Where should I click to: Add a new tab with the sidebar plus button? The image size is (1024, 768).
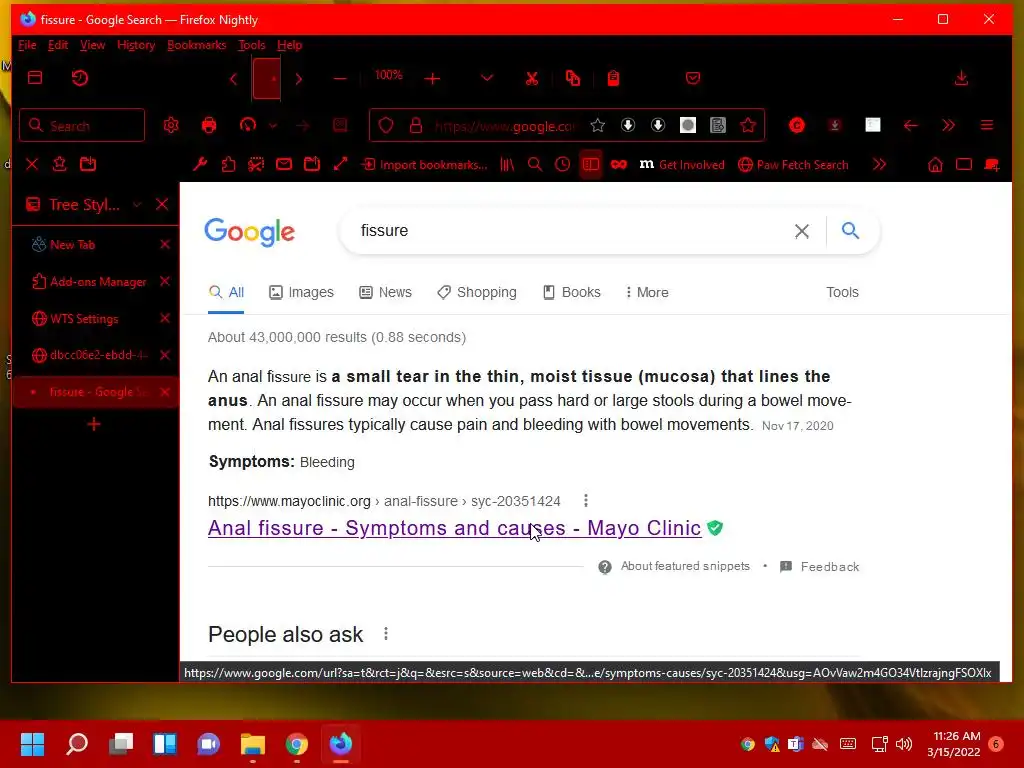coord(94,424)
